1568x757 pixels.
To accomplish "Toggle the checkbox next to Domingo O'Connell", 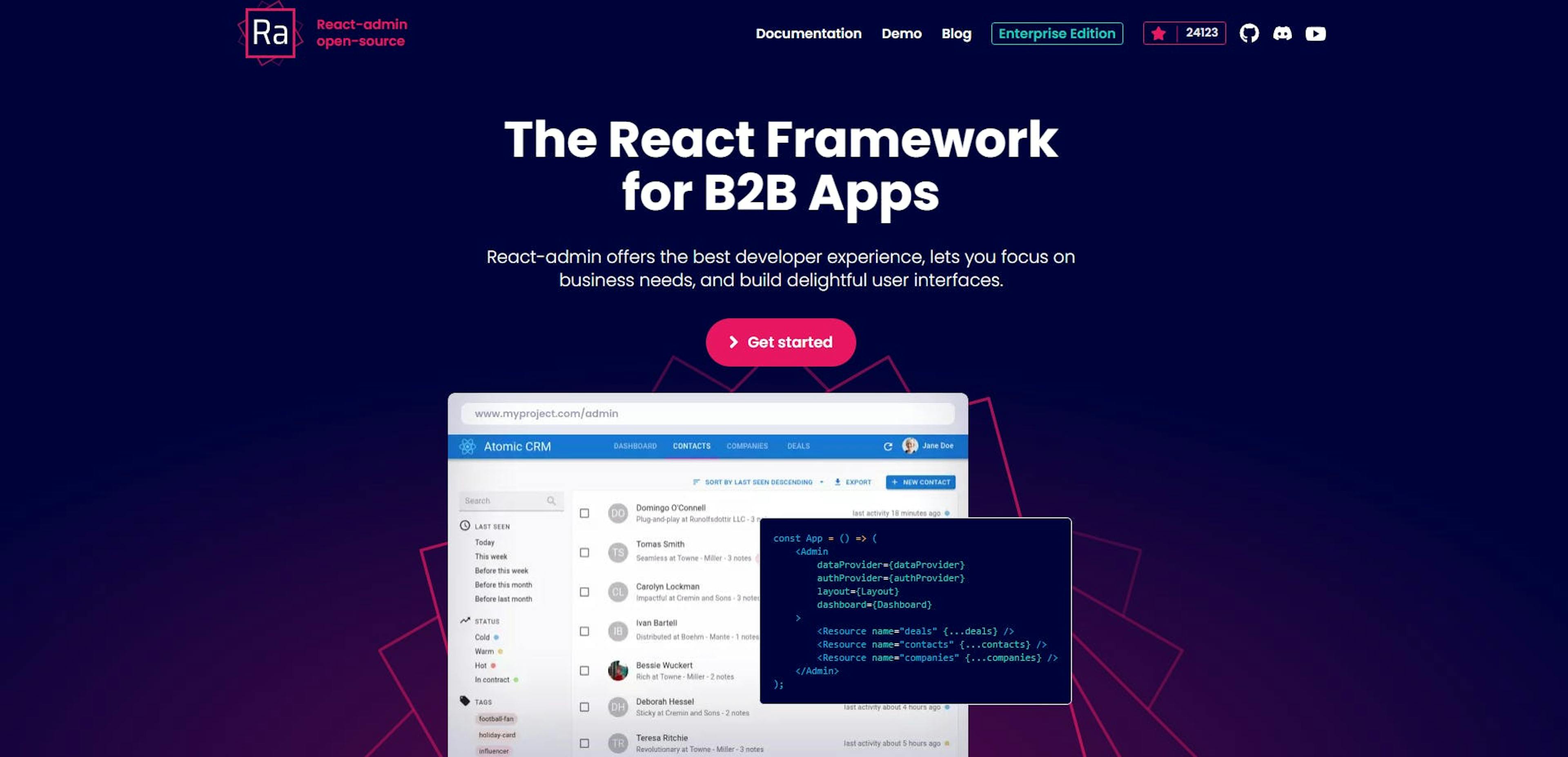I will click(x=586, y=513).
